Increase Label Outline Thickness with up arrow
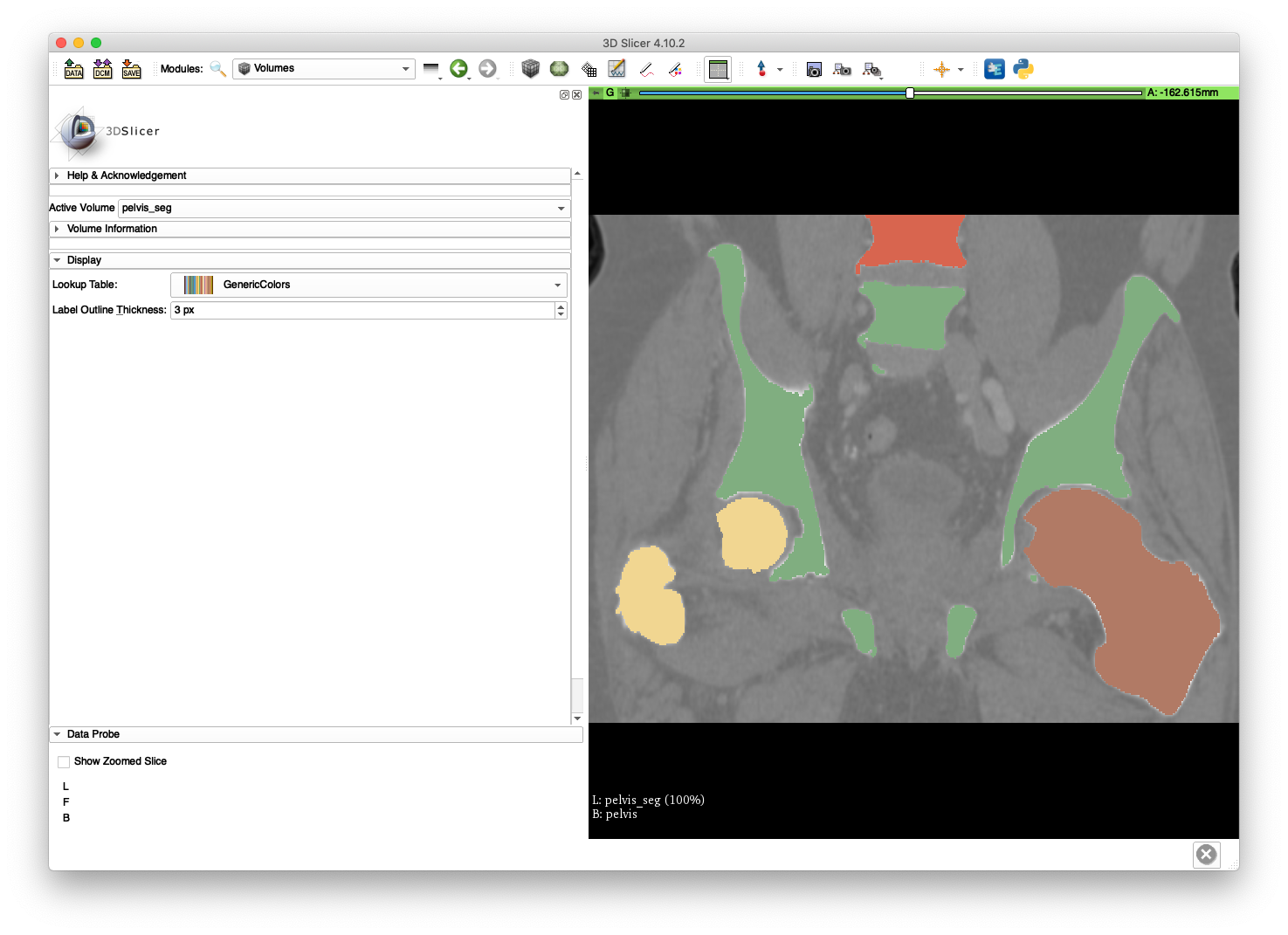Viewport: 1288px width, 935px height. [x=561, y=306]
